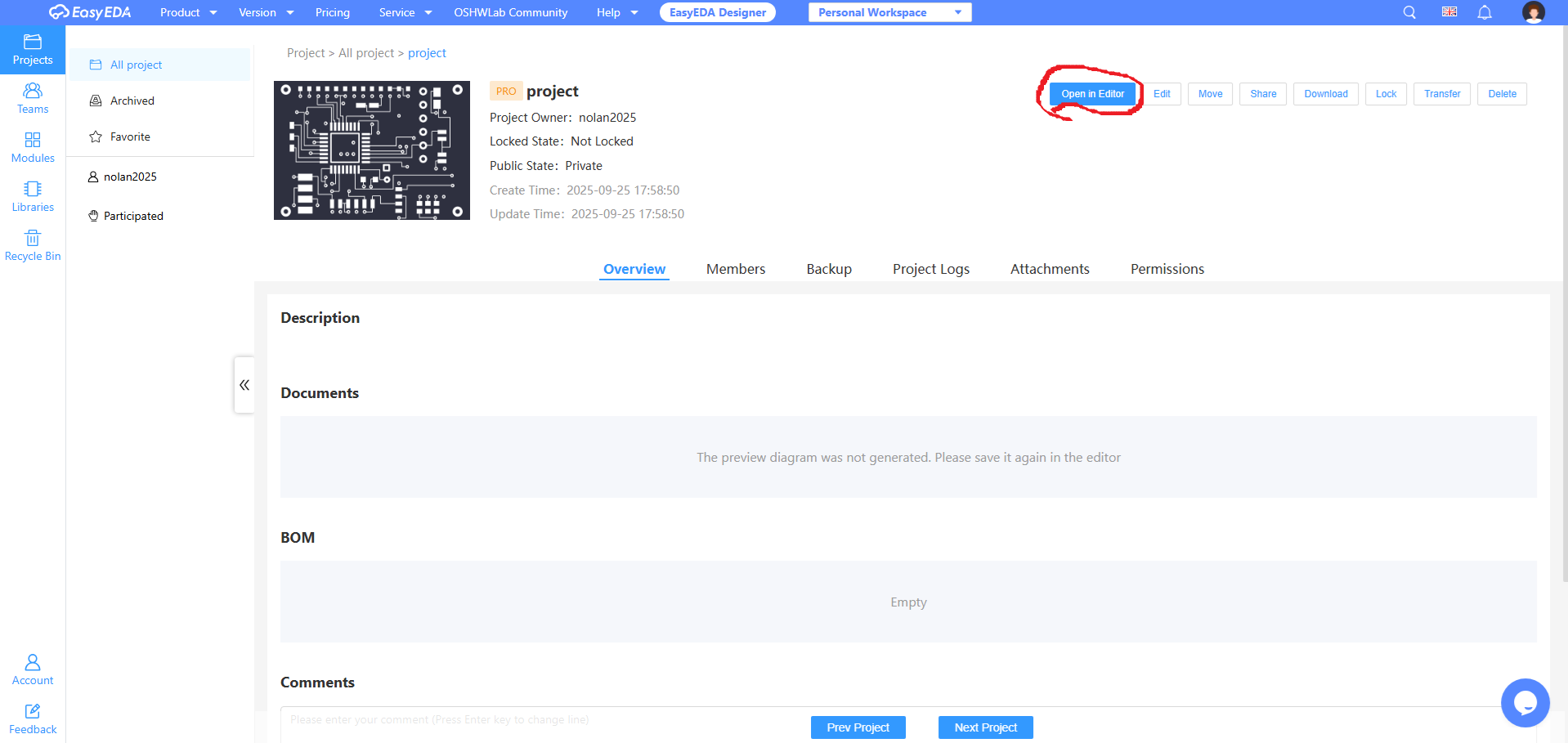Open the notifications bell
The image size is (1568, 743).
pyautogui.click(x=1485, y=12)
